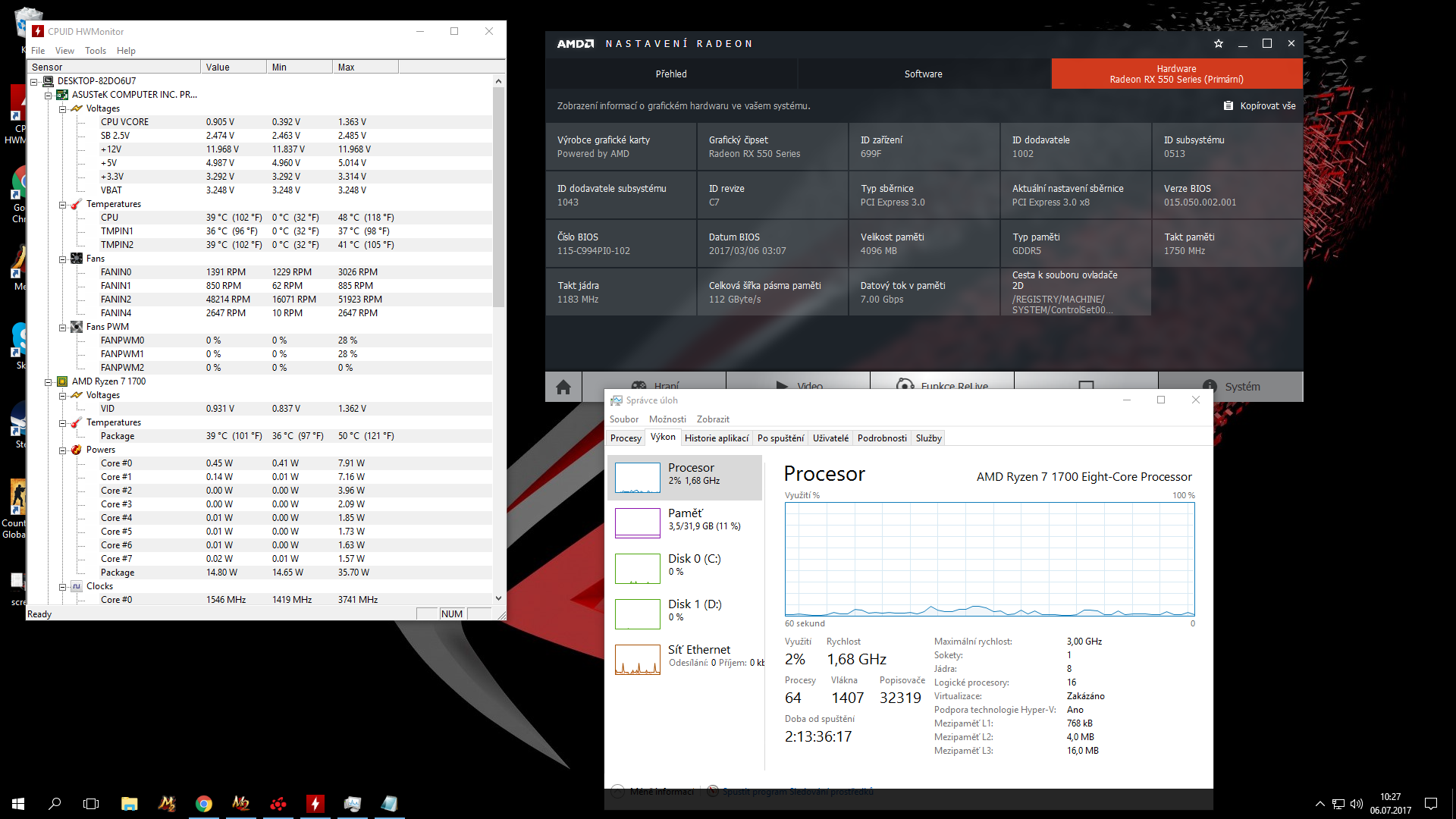Screen dimensions: 1456x819
Task: Open Task View from the taskbar
Action: tap(91, 803)
